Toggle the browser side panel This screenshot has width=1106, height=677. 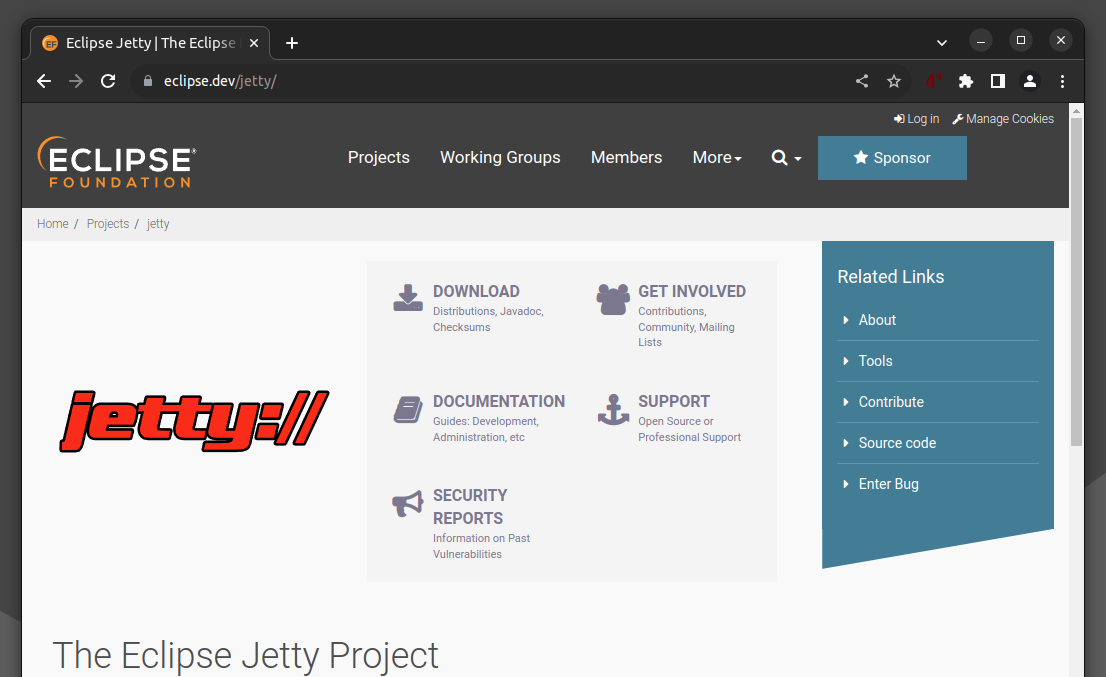tap(997, 81)
